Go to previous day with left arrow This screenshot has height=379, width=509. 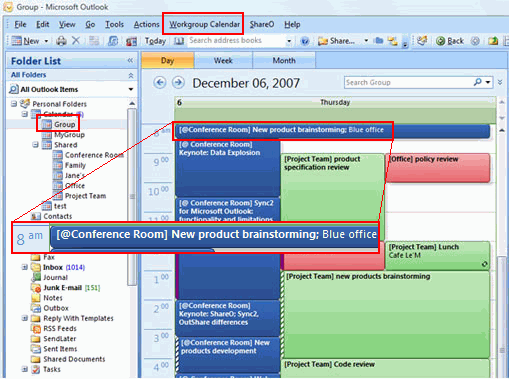click(160, 82)
